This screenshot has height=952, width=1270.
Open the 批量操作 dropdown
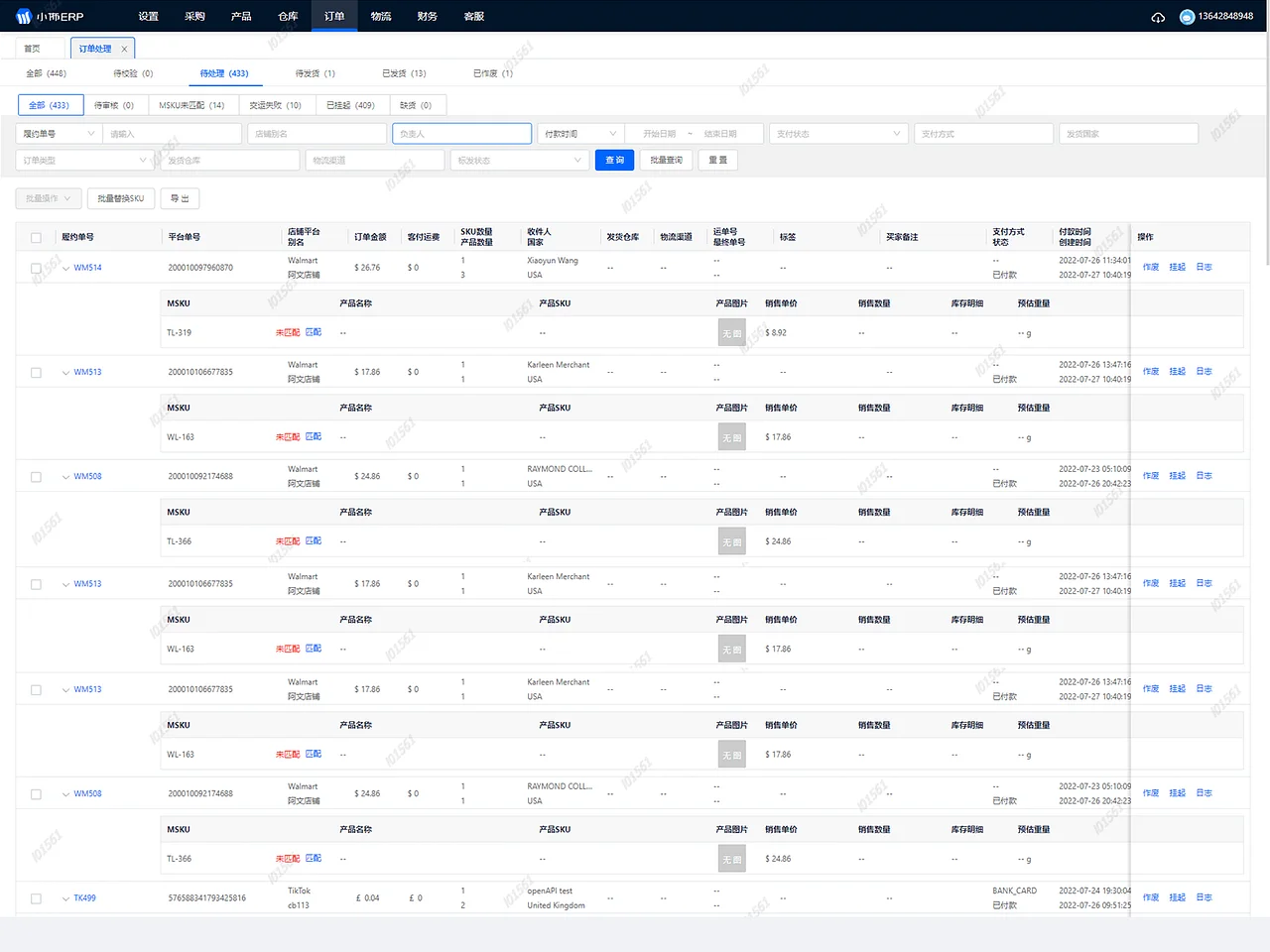click(x=48, y=197)
